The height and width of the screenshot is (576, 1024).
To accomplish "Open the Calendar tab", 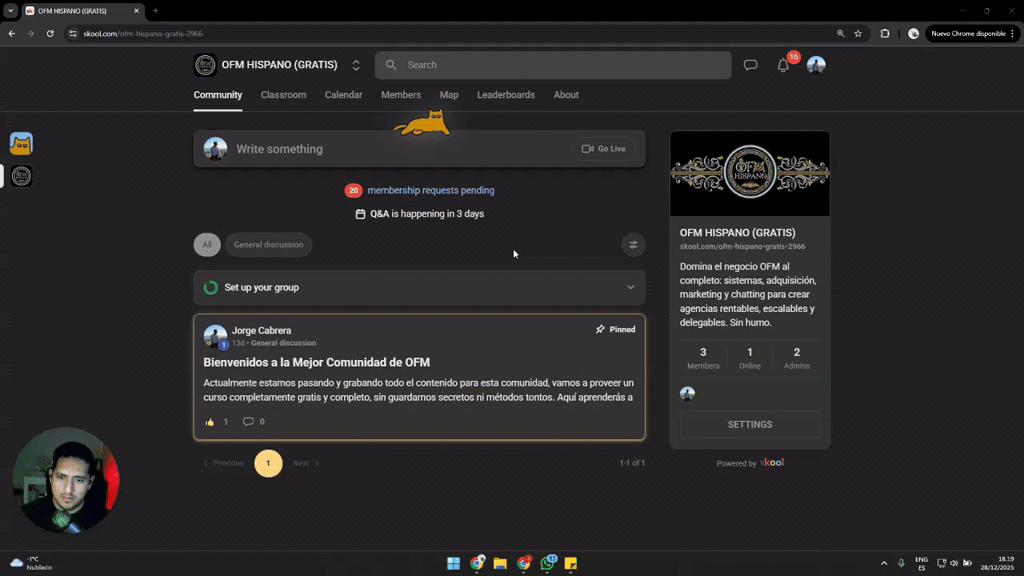I will tap(344, 95).
